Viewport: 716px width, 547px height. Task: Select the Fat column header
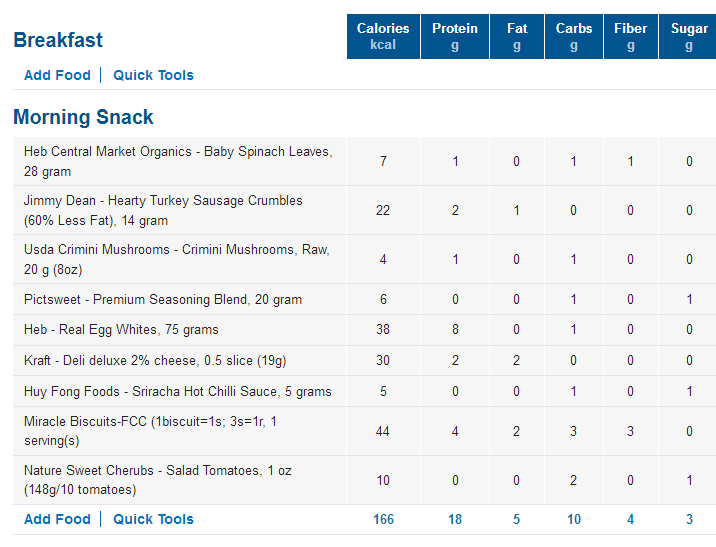click(x=517, y=37)
